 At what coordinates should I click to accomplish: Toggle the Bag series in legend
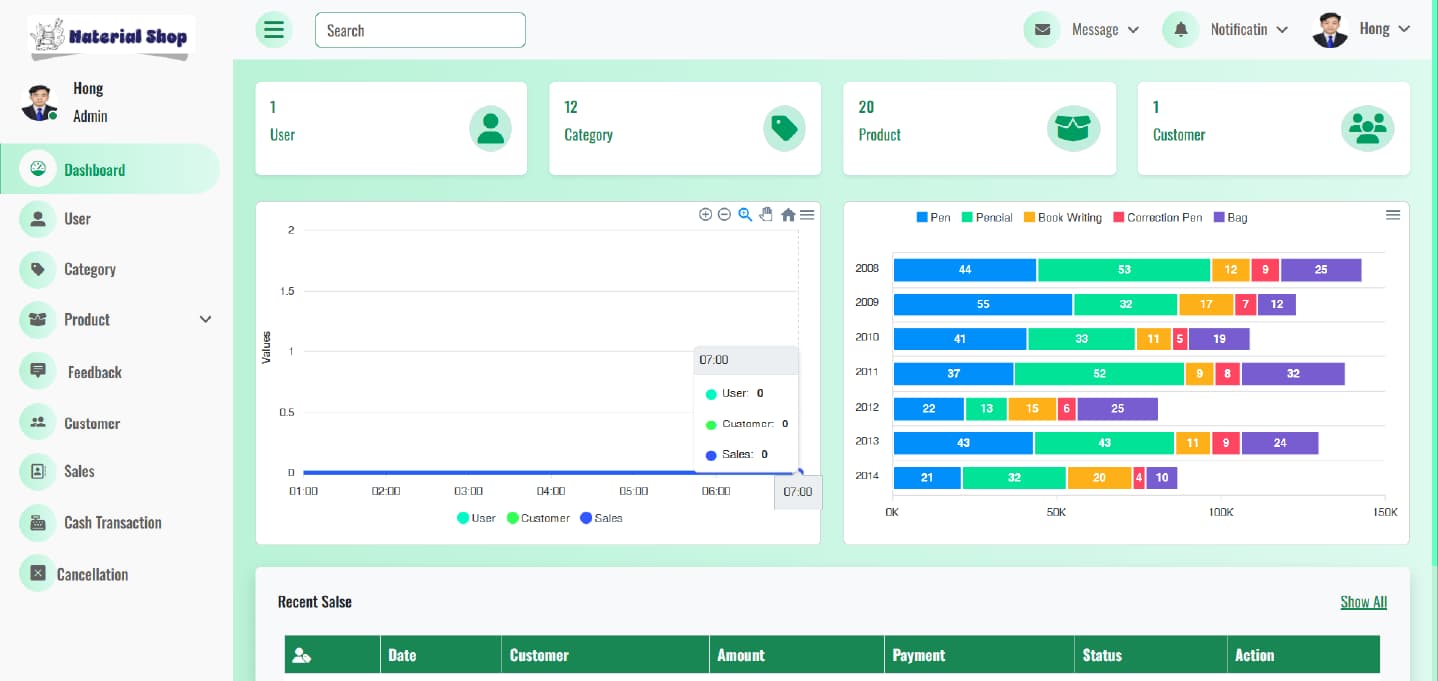coord(1231,217)
